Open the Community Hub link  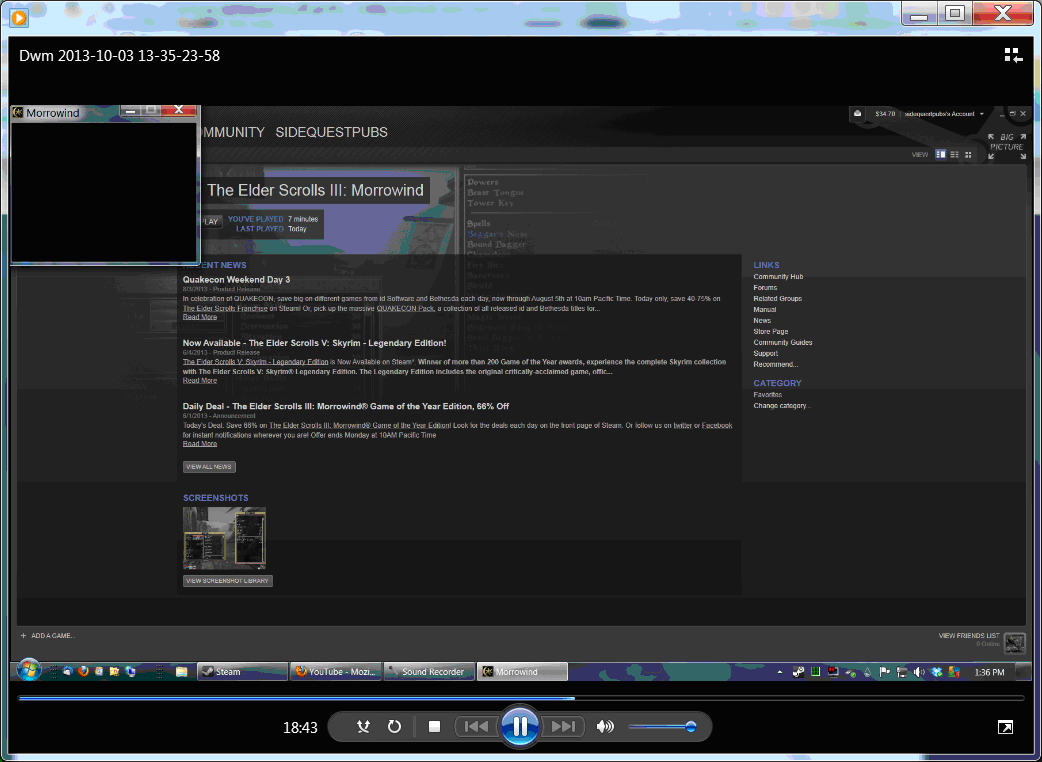(x=778, y=277)
